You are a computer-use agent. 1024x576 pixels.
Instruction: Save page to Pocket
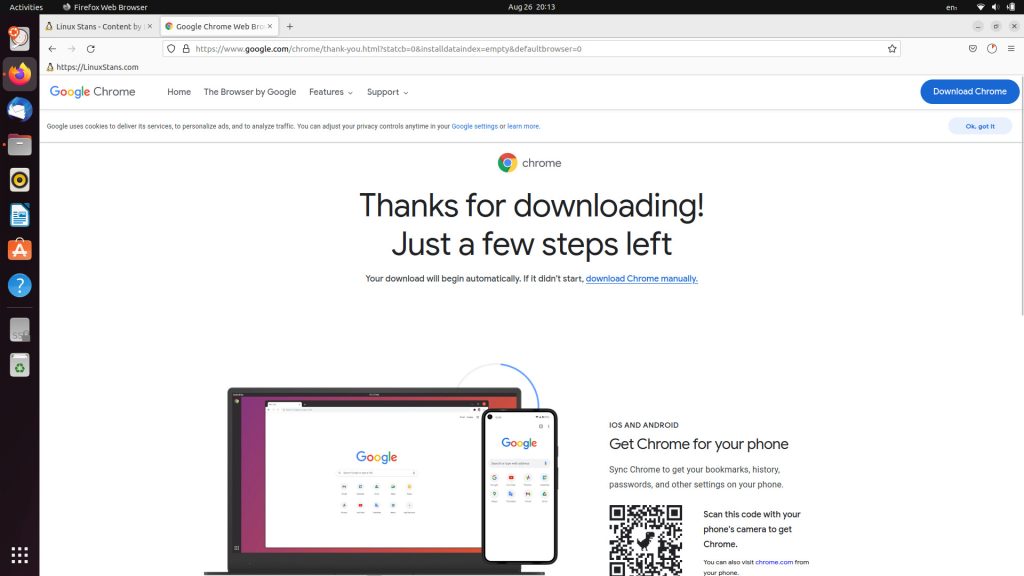click(972, 49)
